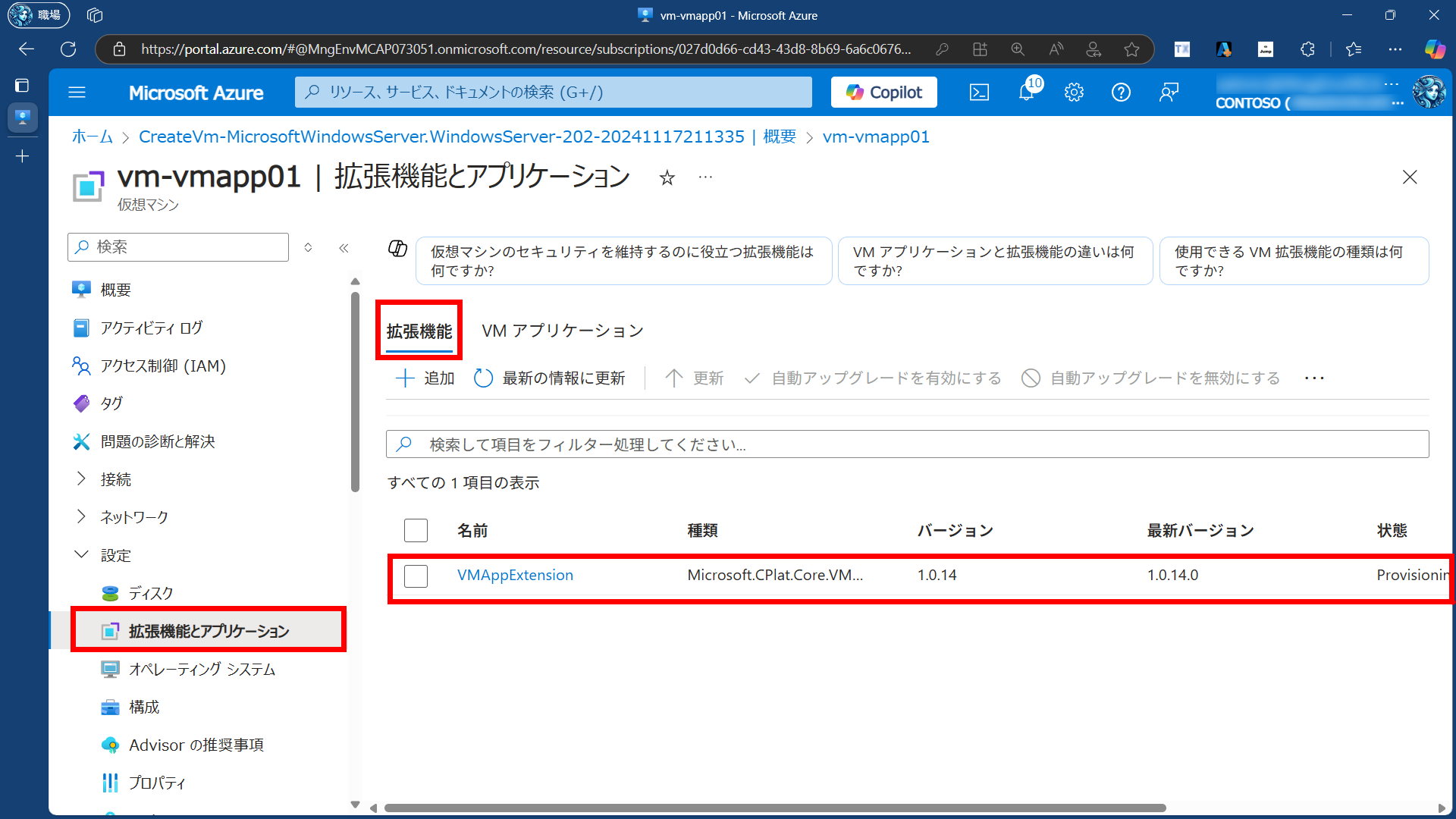Click the extension filter search field

pyautogui.click(x=906, y=444)
